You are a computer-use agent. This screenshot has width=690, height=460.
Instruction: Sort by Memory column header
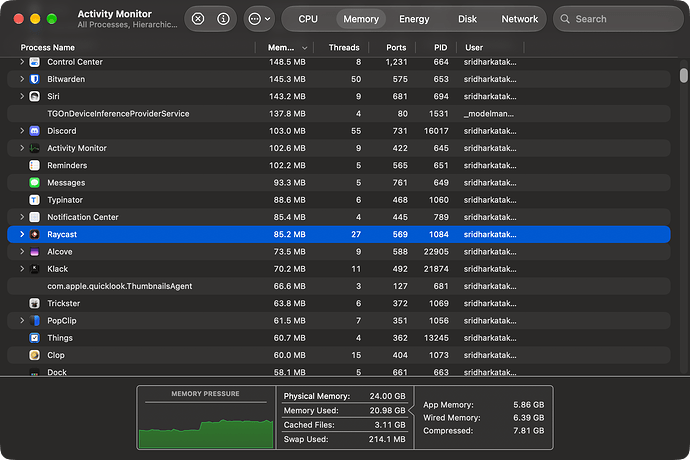click(x=281, y=48)
